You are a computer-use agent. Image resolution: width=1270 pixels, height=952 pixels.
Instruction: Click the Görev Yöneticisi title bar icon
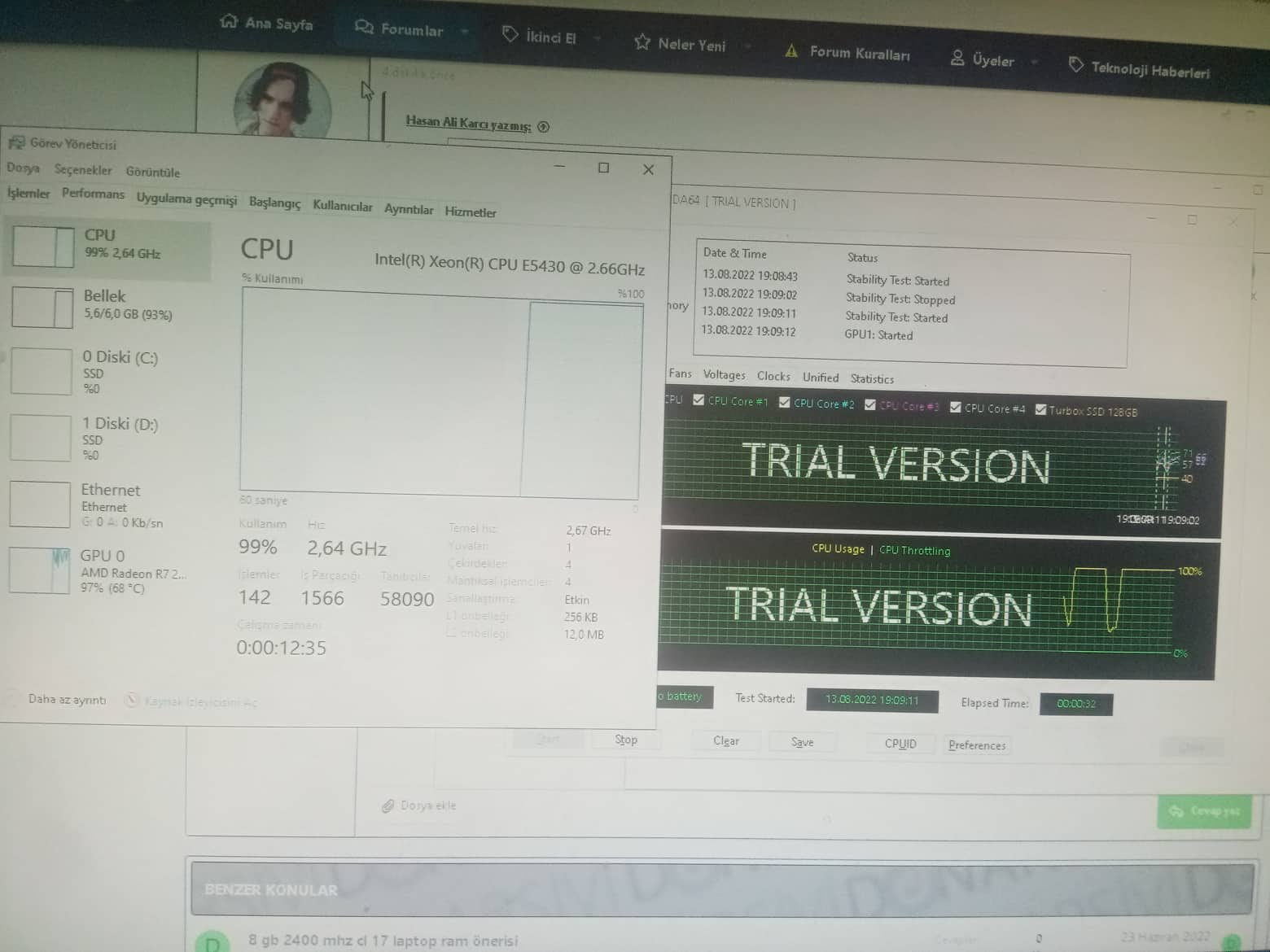(15, 142)
